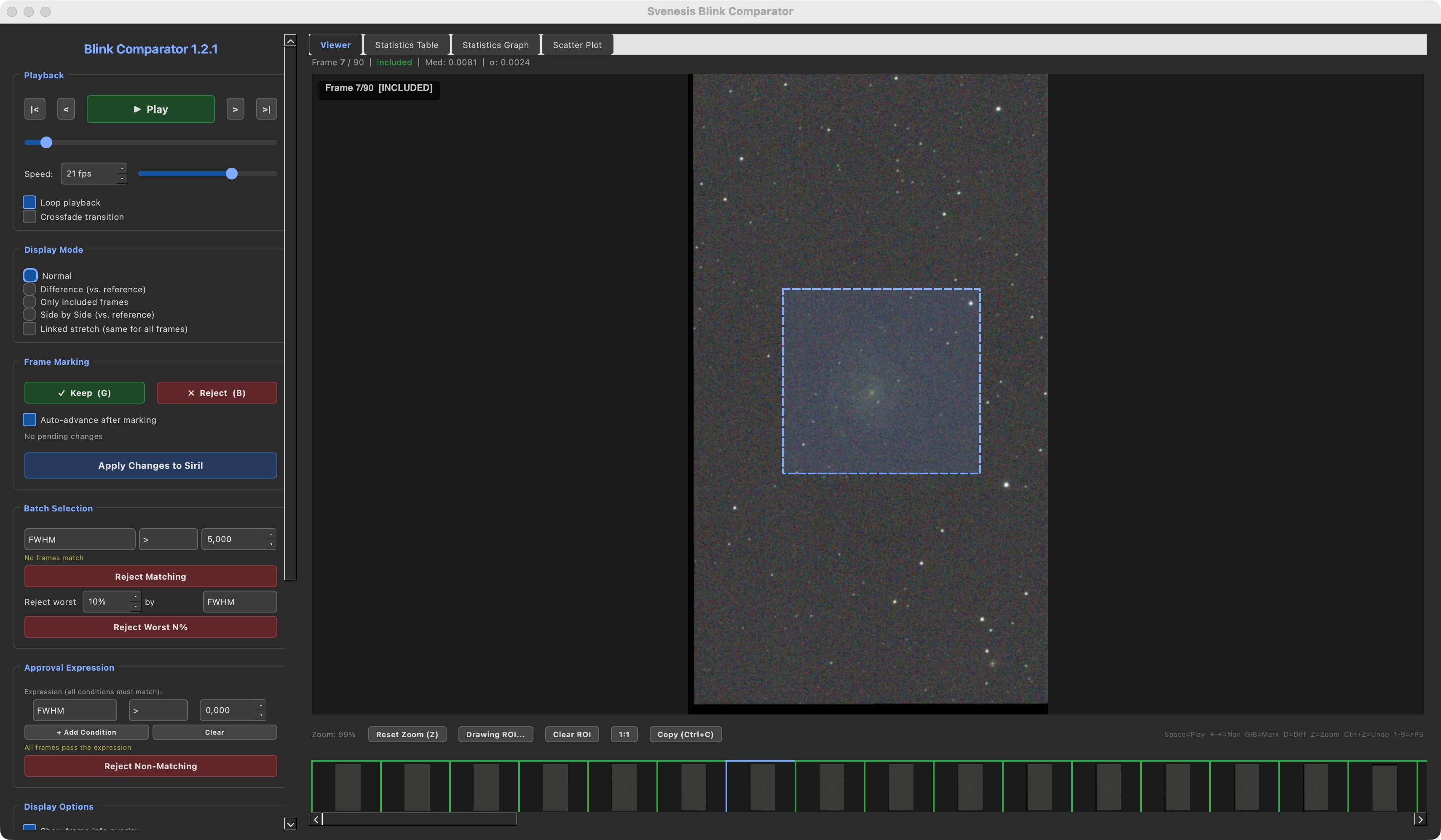Mark the current frame as Reject
1441x840 pixels.
pyautogui.click(x=216, y=392)
